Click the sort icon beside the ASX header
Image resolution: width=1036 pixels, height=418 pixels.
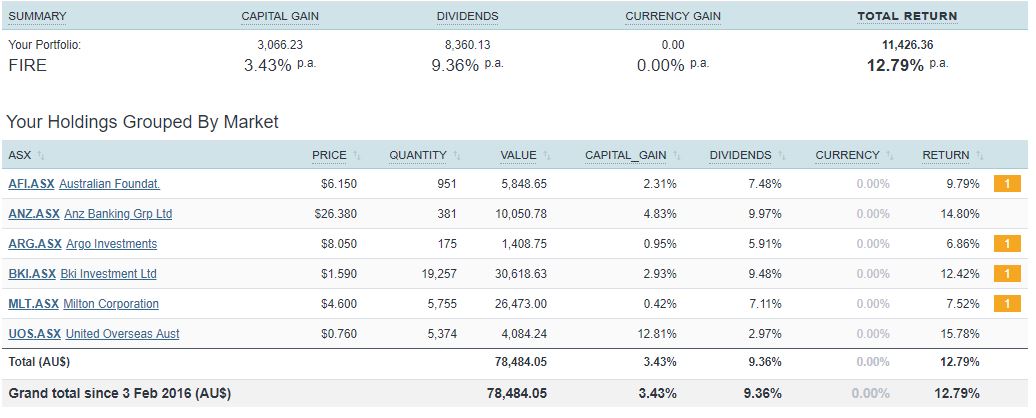point(41,156)
